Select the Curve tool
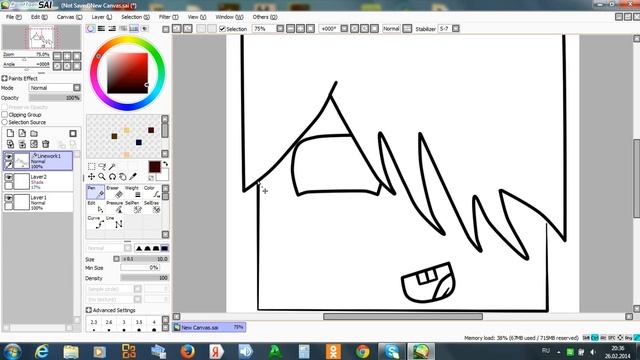640x360 pixels. (96, 222)
